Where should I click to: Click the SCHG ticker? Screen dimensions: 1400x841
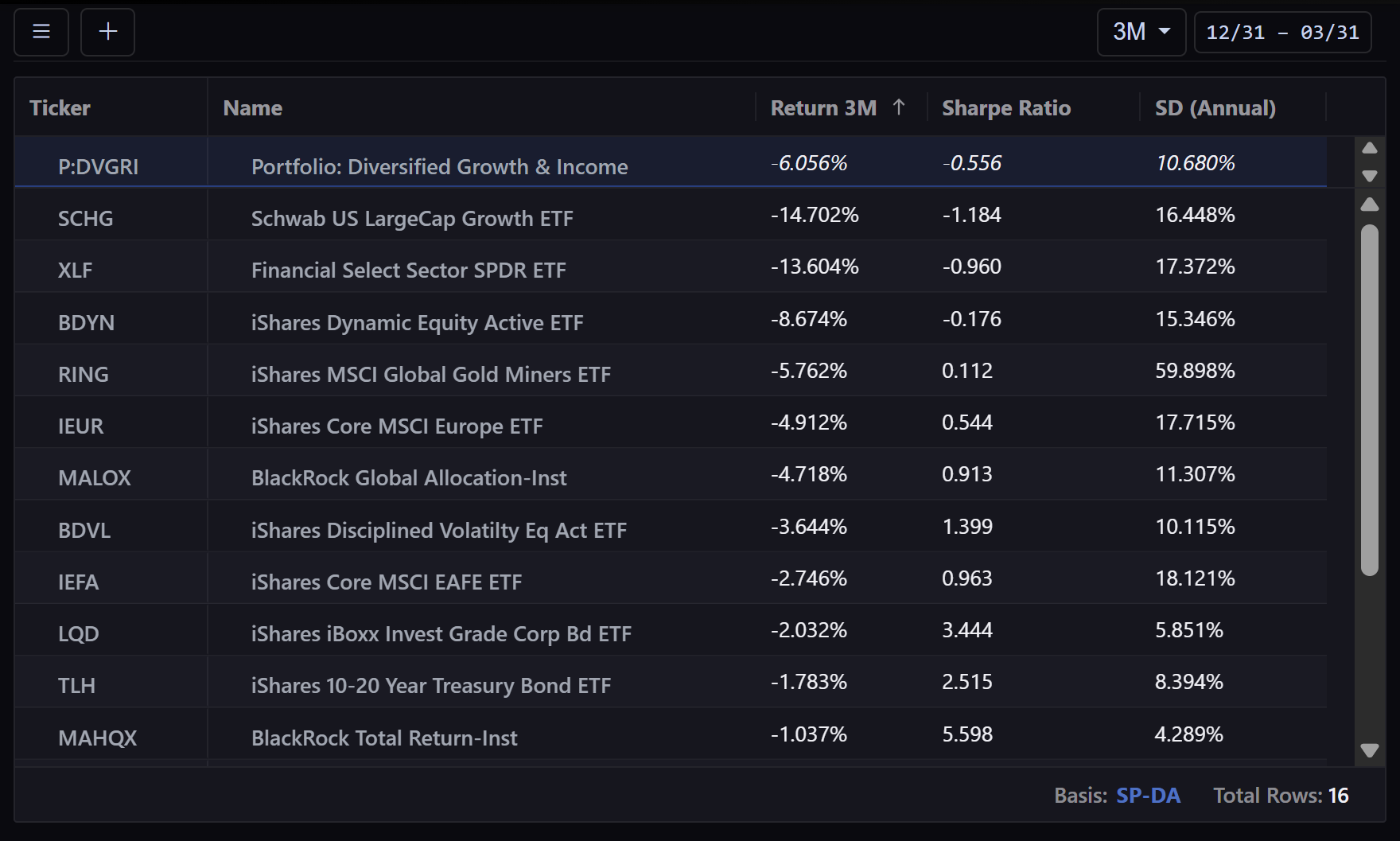[x=86, y=218]
